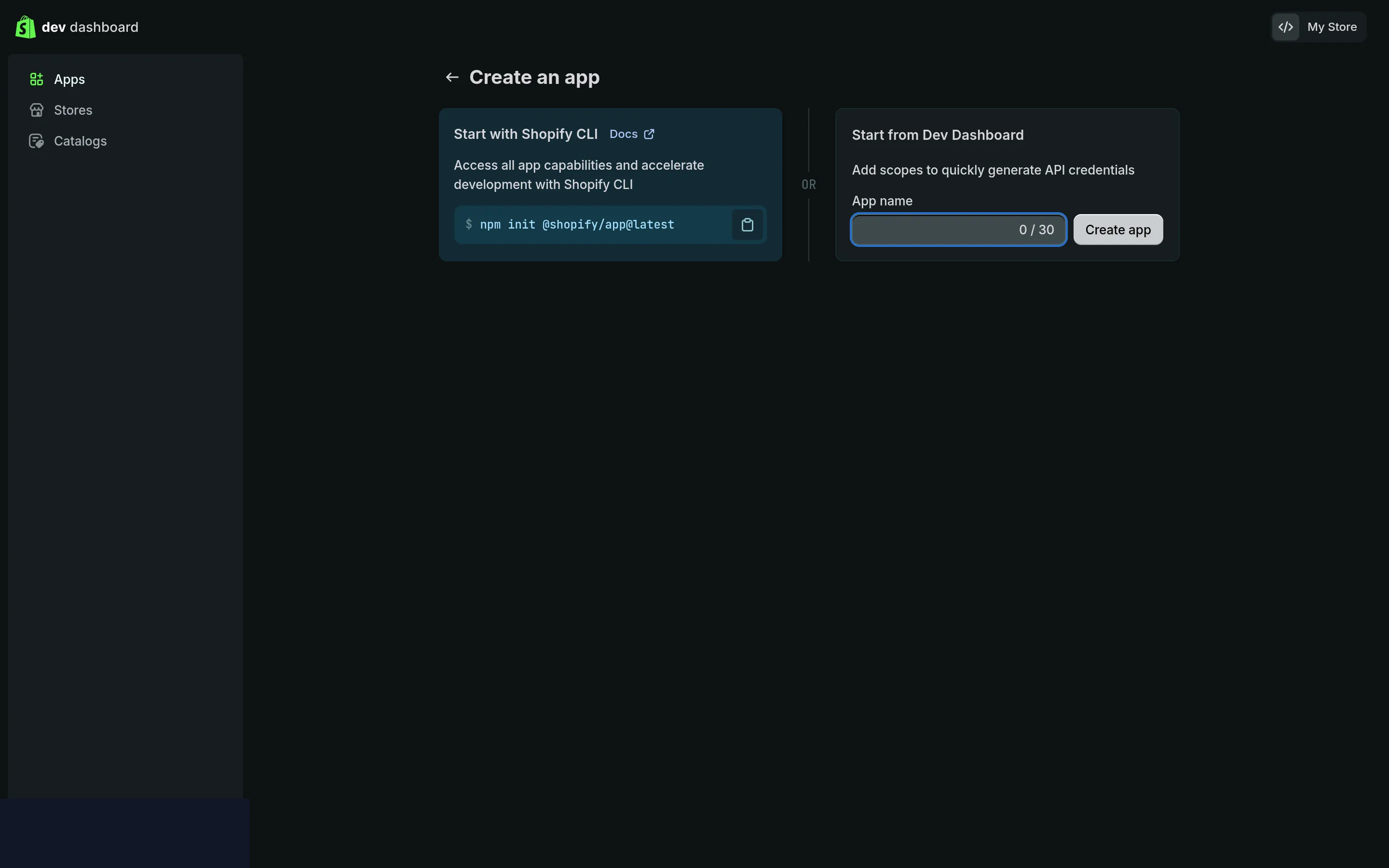Viewport: 1389px width, 868px height.
Task: Click the Create app button
Action: tap(1118, 230)
